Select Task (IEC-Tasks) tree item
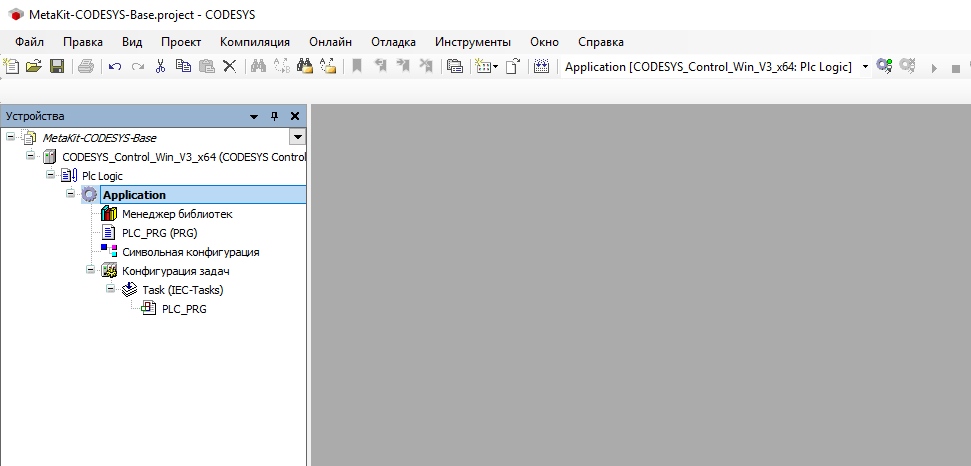 (183, 290)
